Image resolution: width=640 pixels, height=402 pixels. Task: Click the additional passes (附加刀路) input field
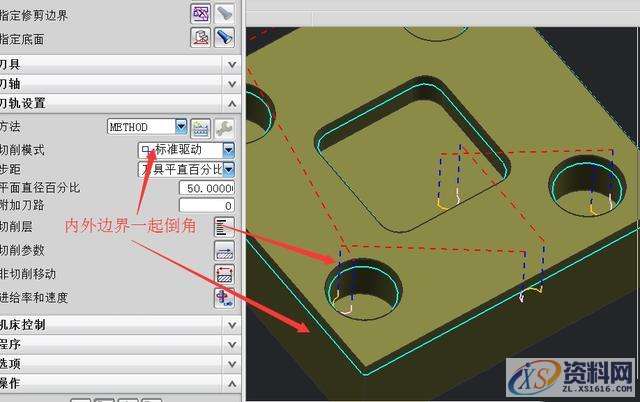tap(207, 206)
